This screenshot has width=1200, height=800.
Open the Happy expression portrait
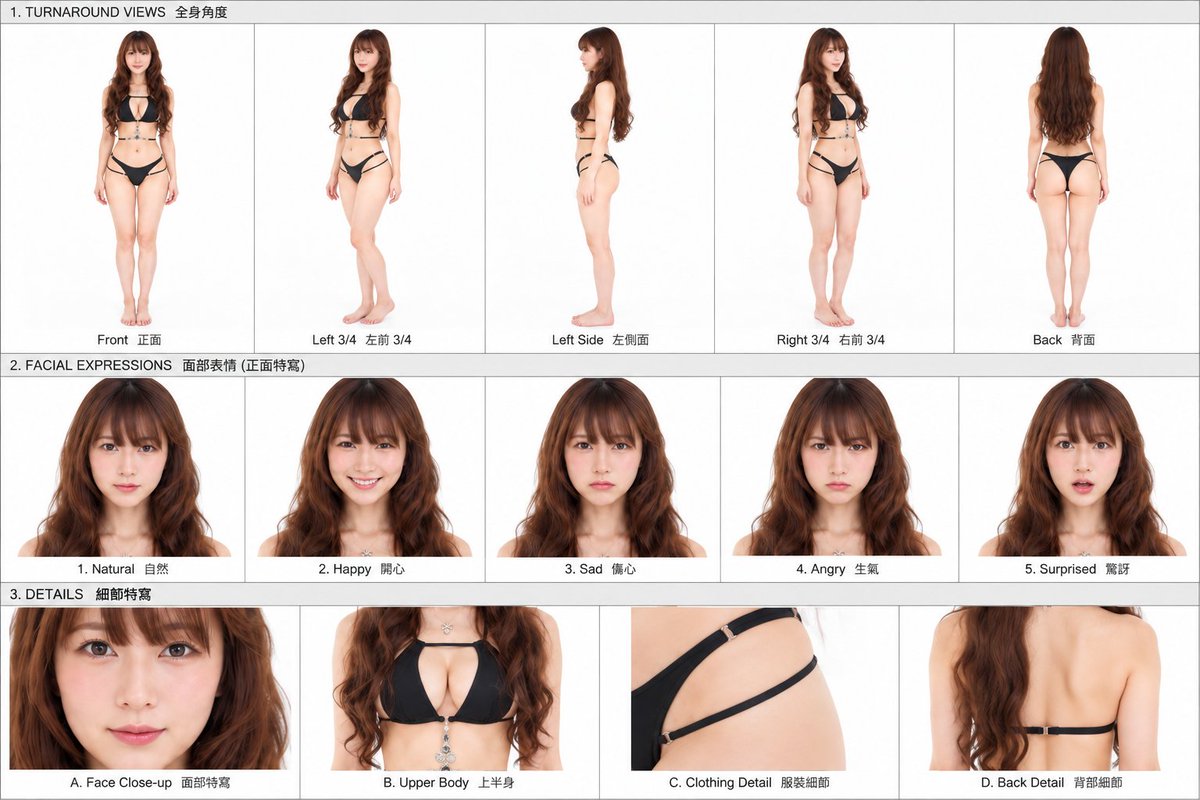(365, 467)
